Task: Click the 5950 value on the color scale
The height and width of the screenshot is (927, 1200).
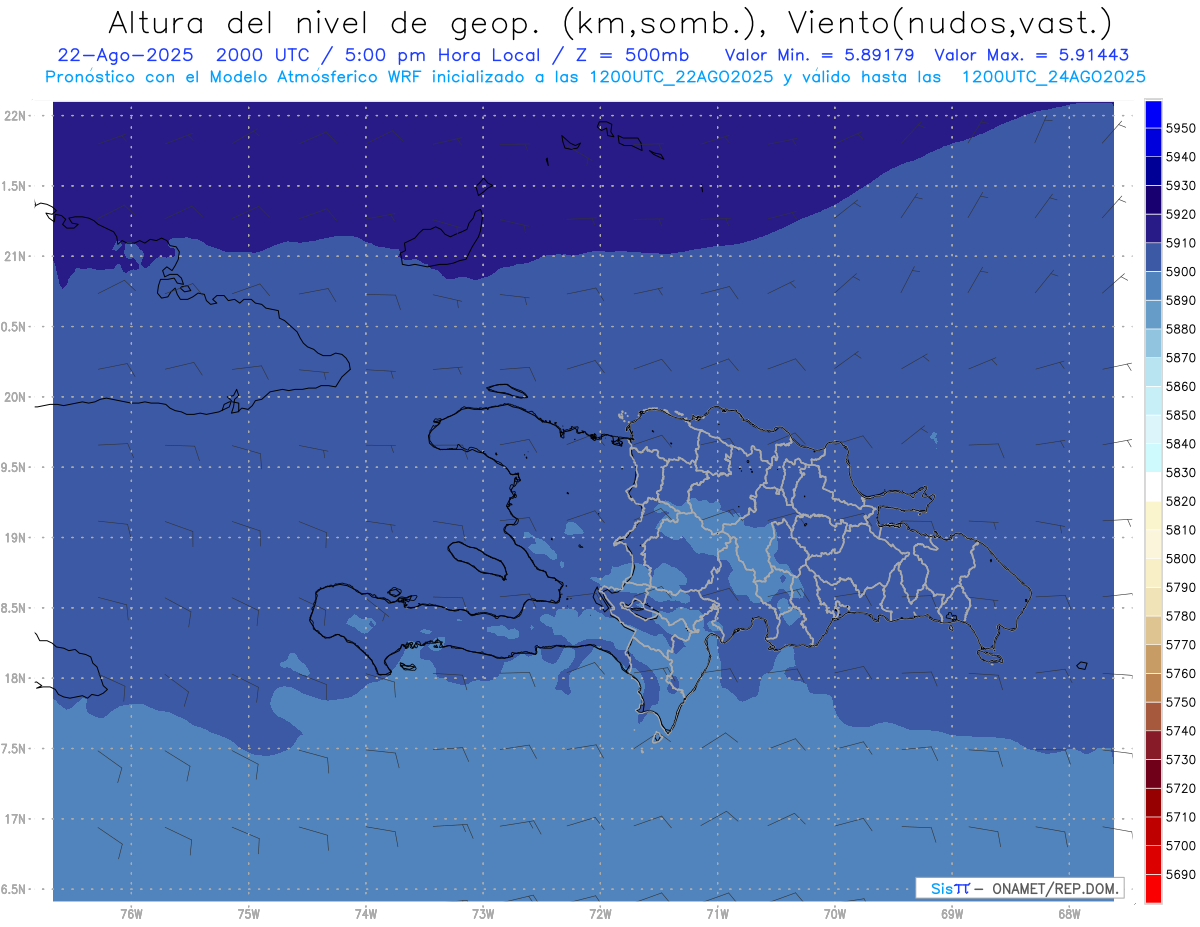Action: click(1180, 128)
